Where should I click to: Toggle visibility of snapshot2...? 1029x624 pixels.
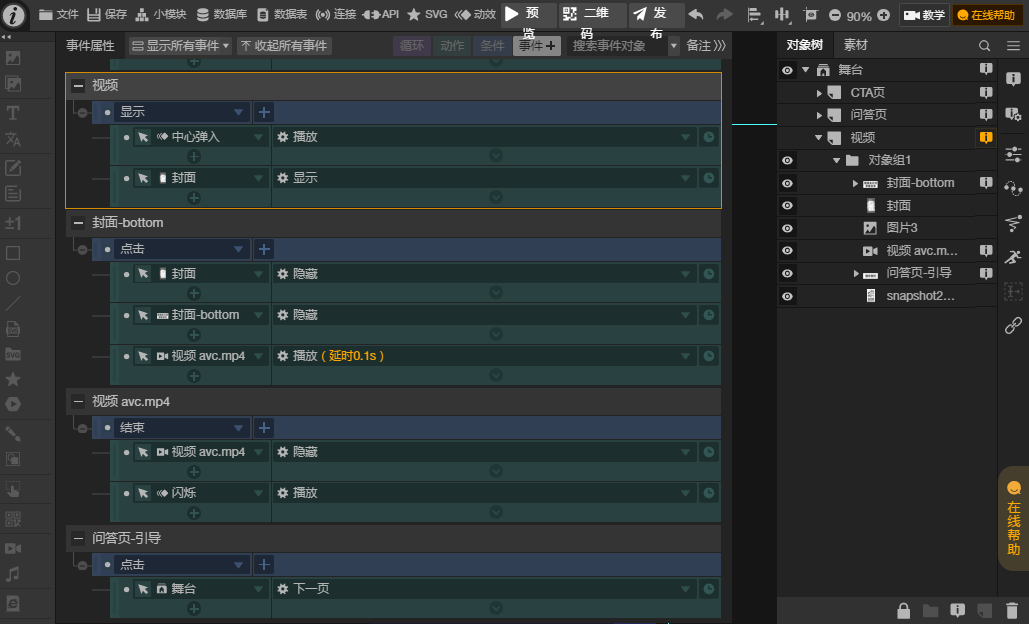(788, 296)
